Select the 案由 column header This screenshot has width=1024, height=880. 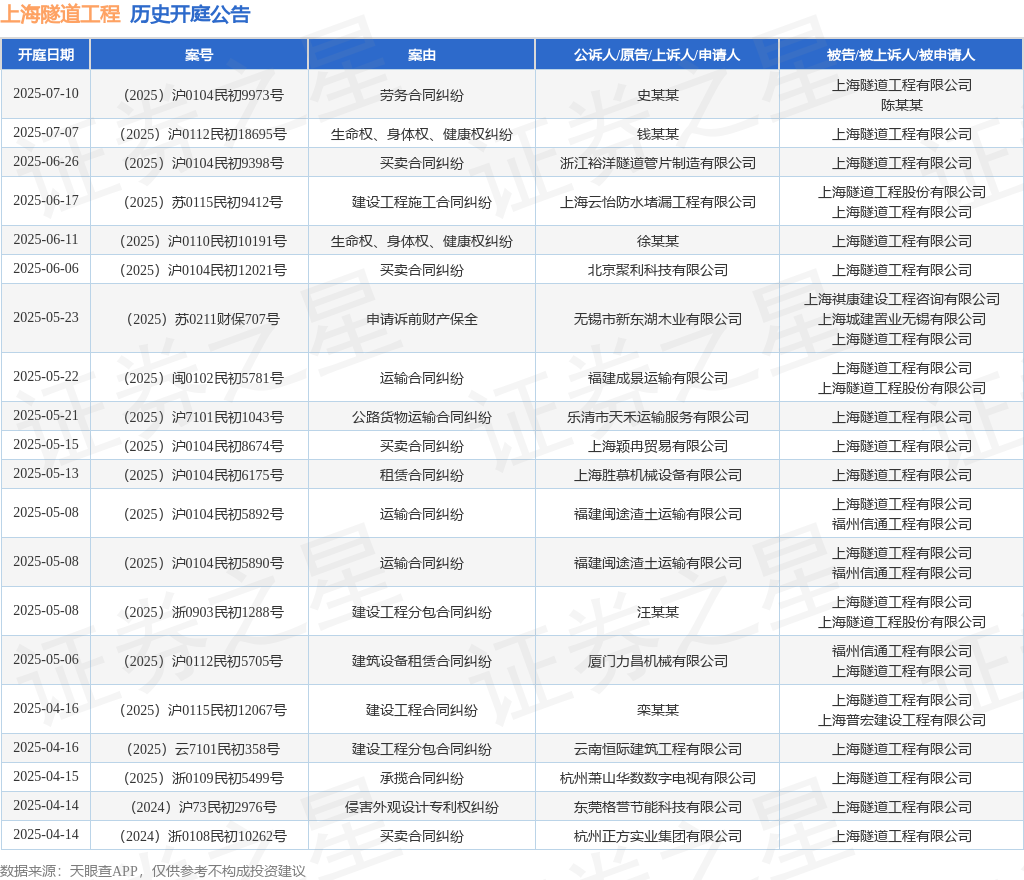tap(421, 55)
